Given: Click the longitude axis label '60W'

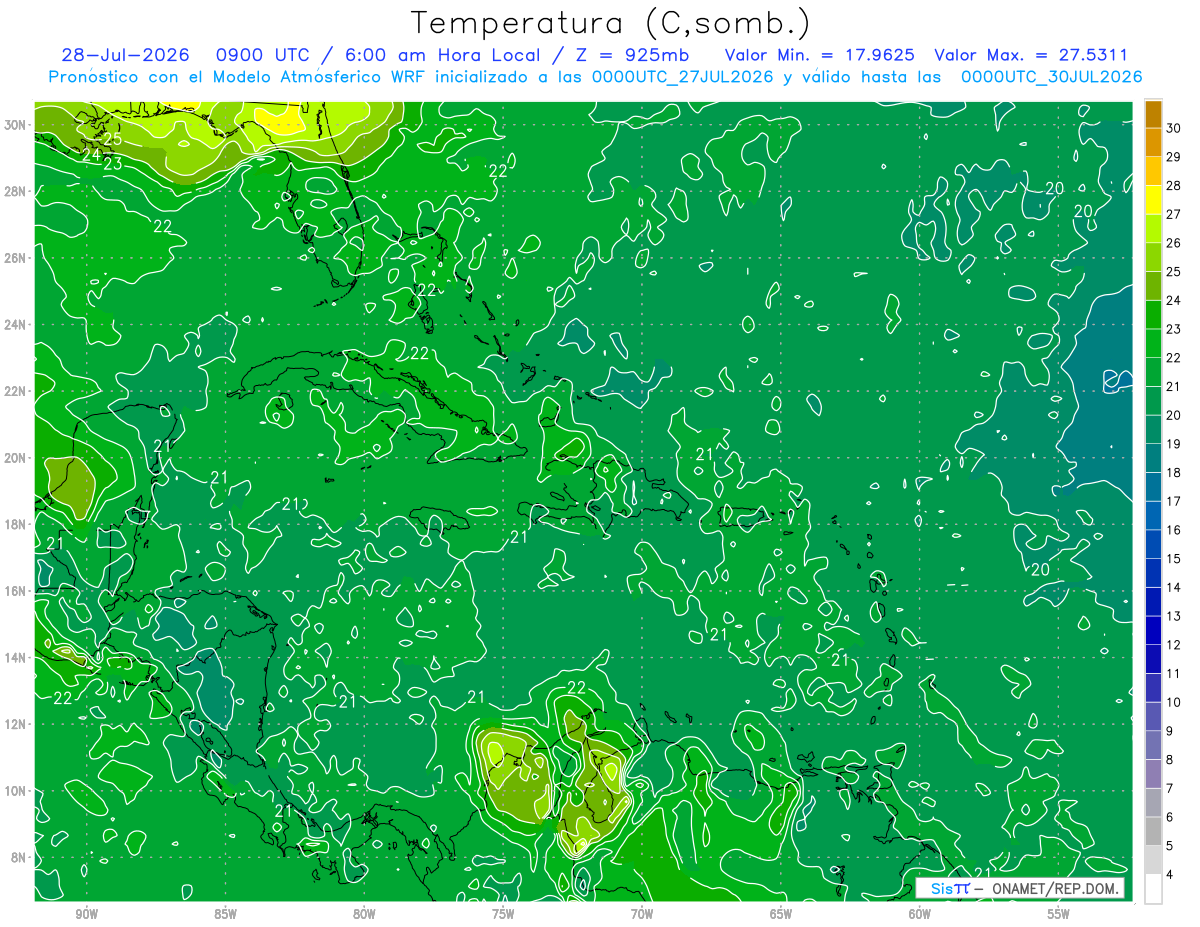Looking at the screenshot, I should (x=920, y=914).
